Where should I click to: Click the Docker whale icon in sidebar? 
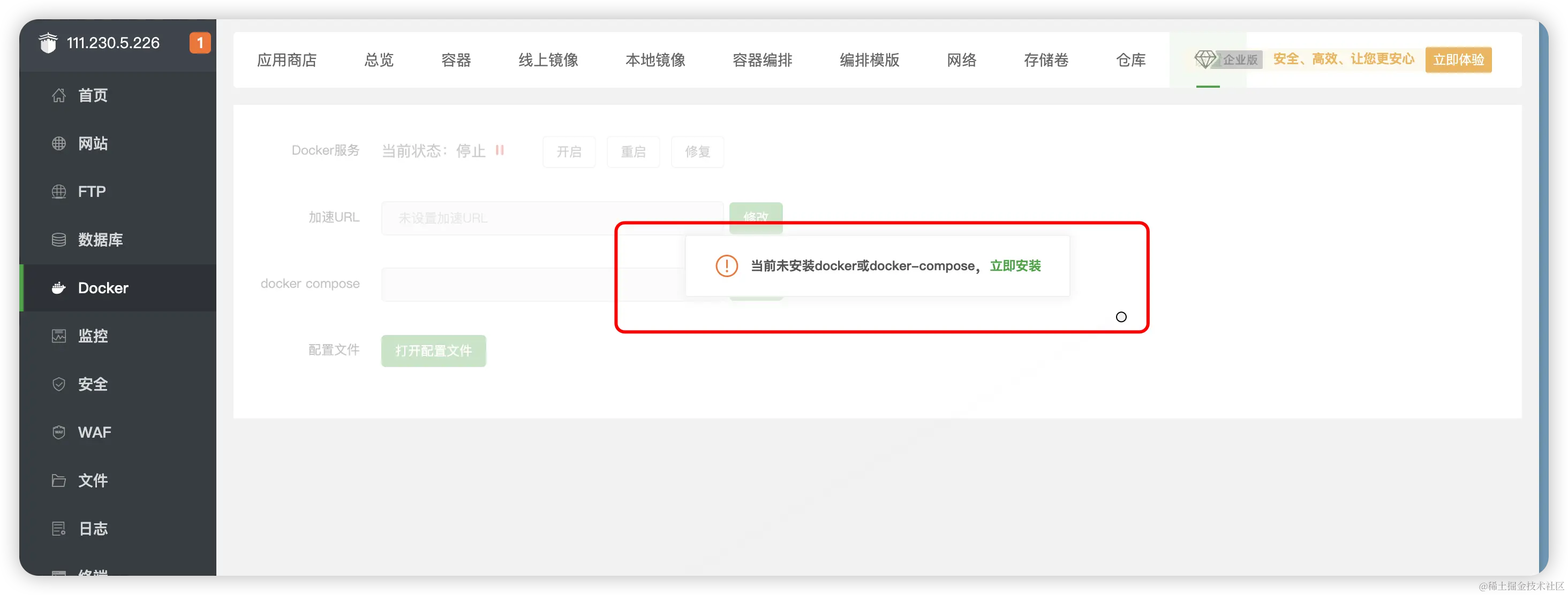(x=58, y=288)
